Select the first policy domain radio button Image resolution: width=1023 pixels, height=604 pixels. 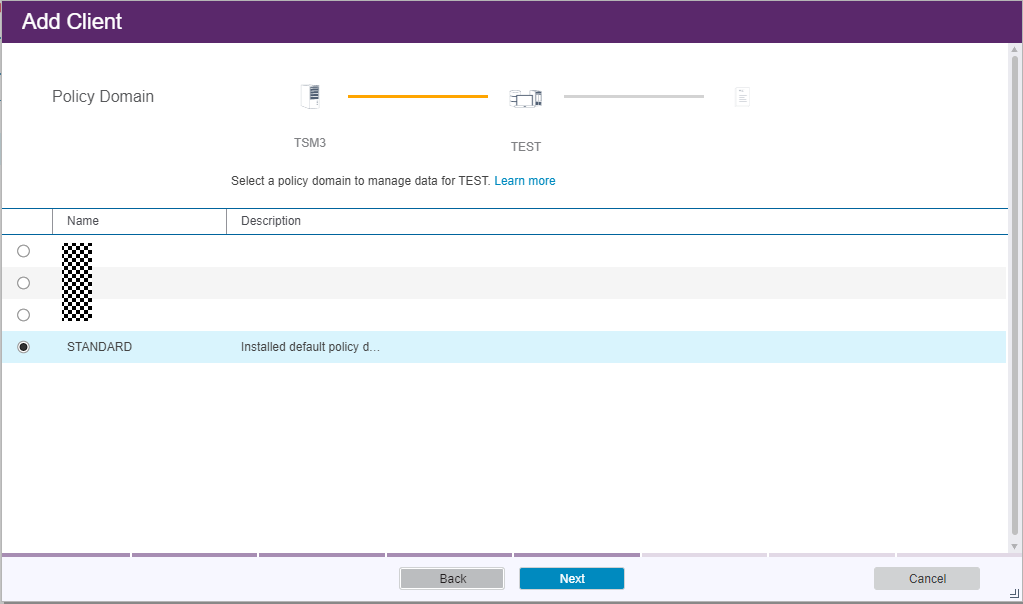point(24,251)
